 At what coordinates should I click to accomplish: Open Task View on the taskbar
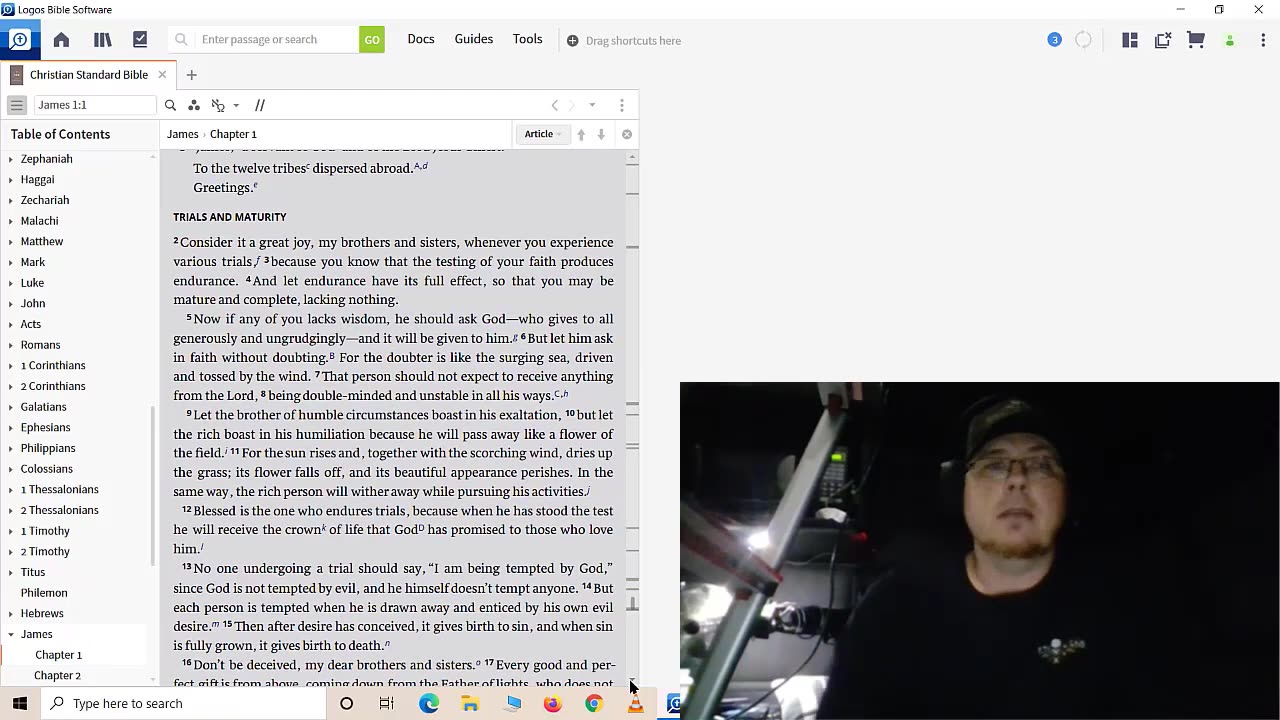pos(387,704)
